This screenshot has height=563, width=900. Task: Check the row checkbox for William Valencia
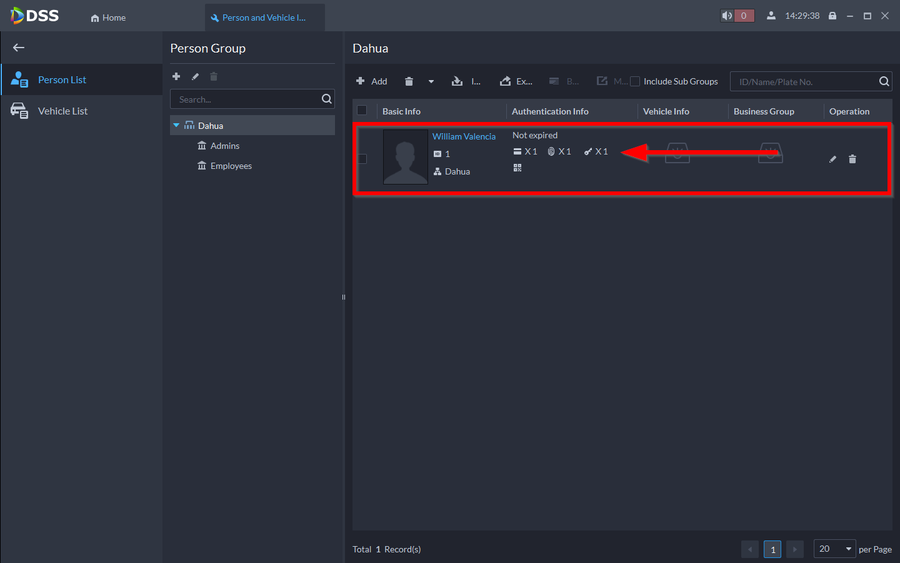(x=362, y=159)
